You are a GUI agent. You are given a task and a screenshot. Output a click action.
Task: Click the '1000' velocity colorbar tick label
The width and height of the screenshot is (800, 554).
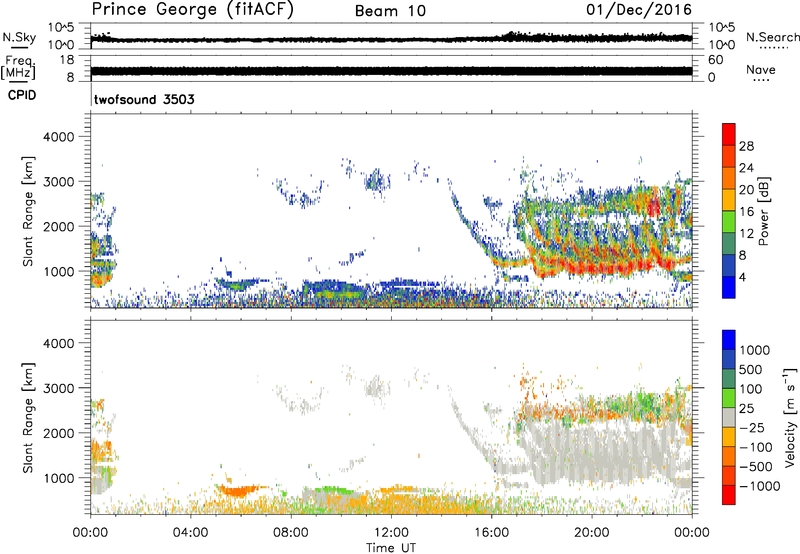(755, 350)
